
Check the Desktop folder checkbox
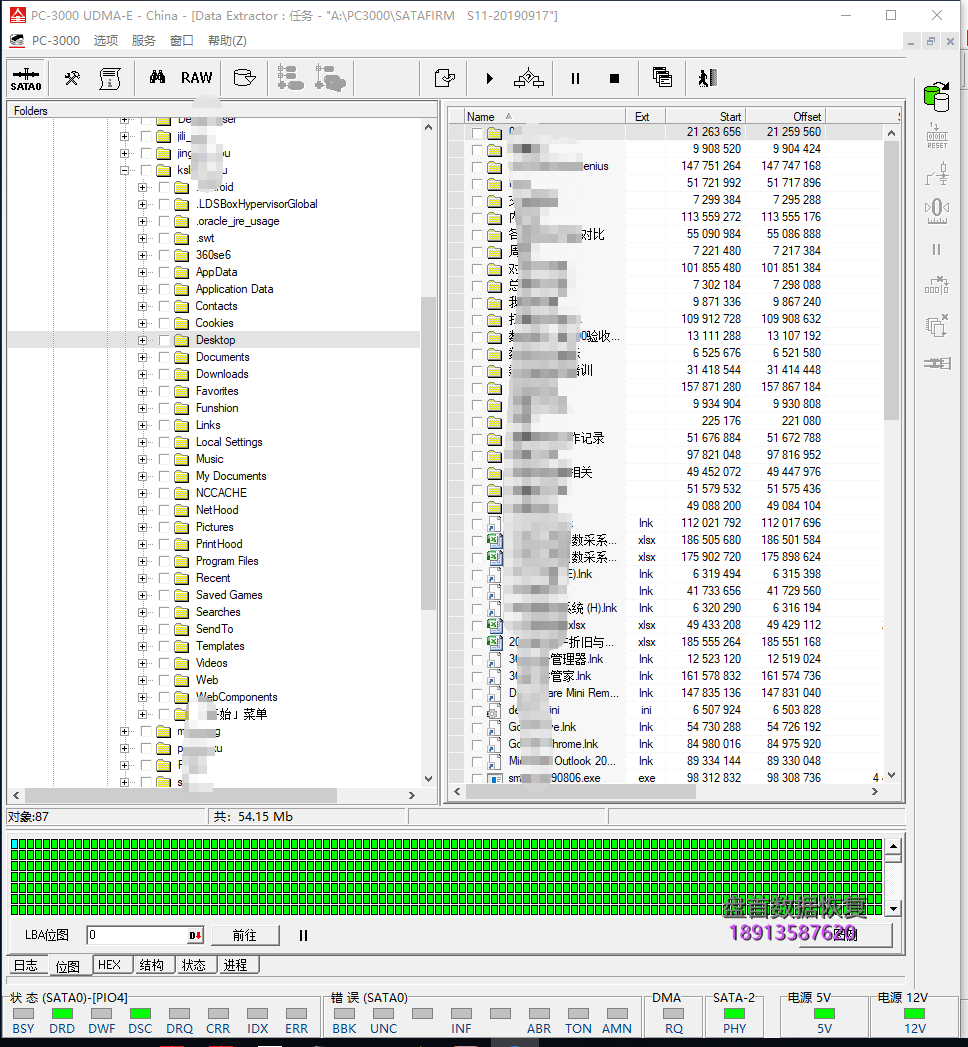pos(164,340)
